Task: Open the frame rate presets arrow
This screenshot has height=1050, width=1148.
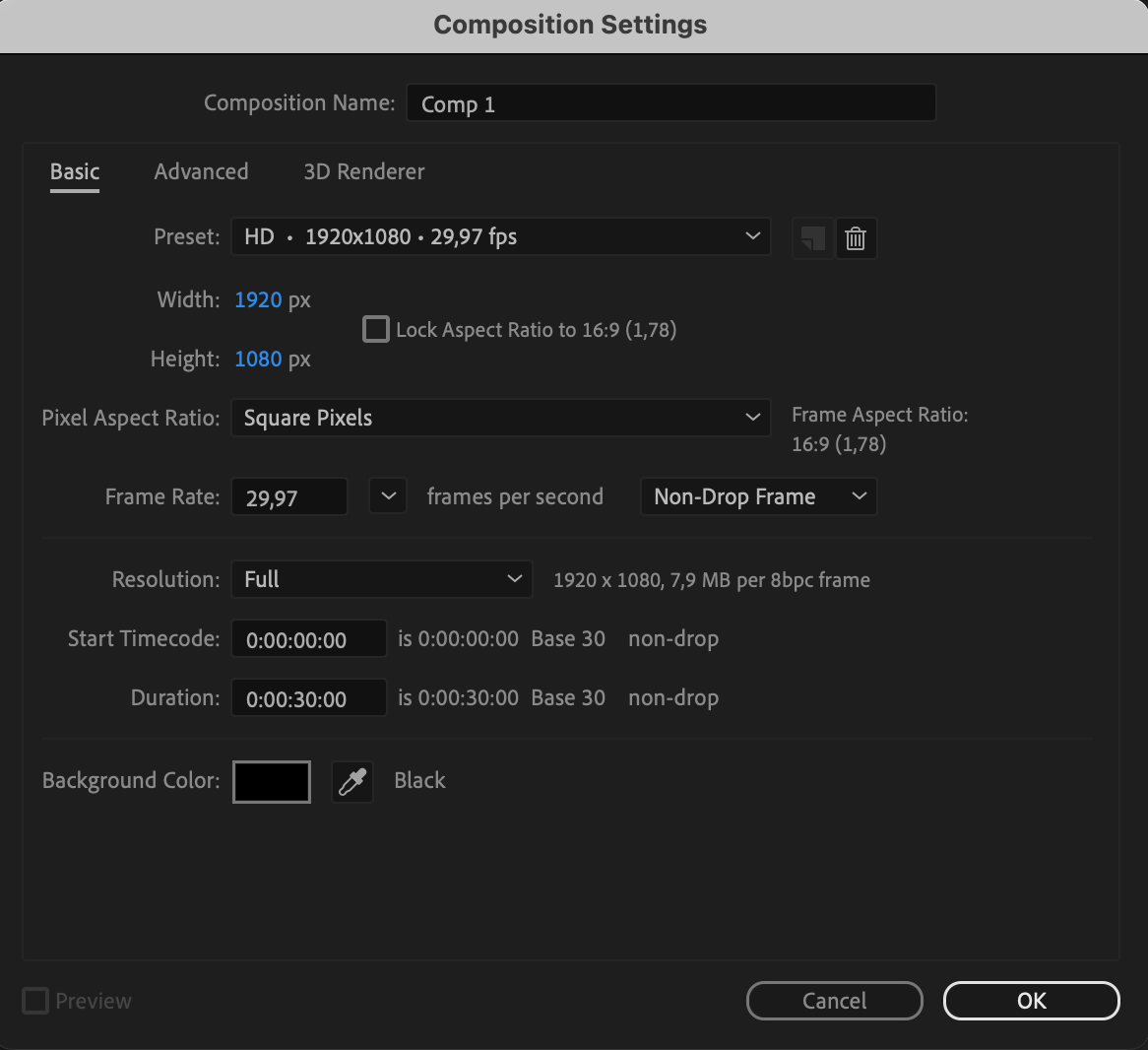Action: (x=388, y=496)
